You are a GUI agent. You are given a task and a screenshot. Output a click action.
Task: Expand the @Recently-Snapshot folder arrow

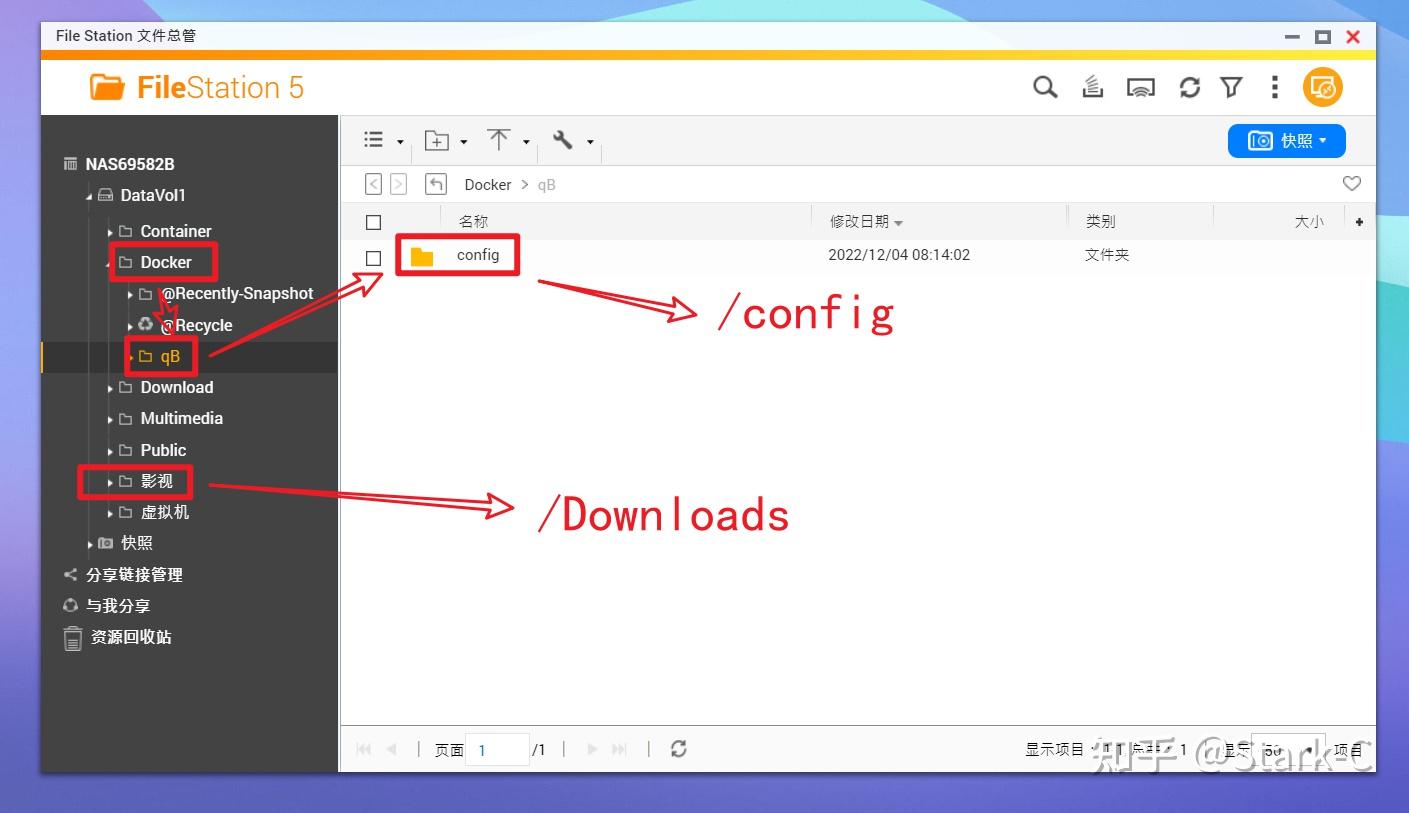point(130,295)
